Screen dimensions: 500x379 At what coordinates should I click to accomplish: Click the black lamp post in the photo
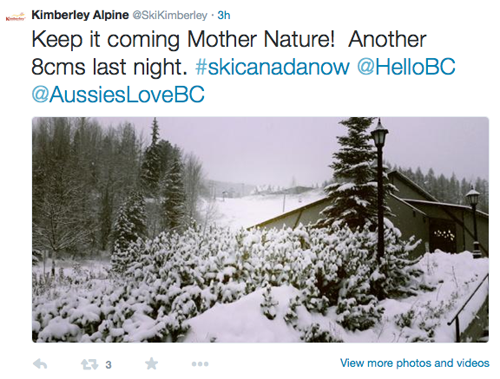(380, 193)
